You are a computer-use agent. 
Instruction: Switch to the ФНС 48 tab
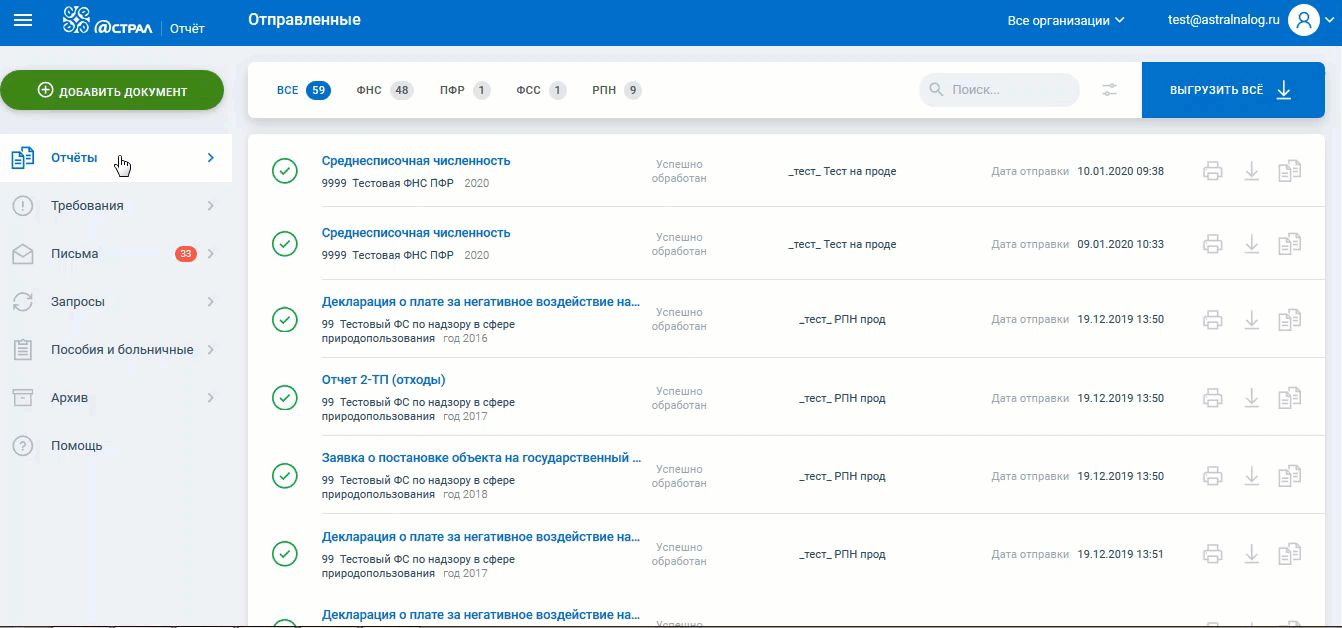pos(385,90)
